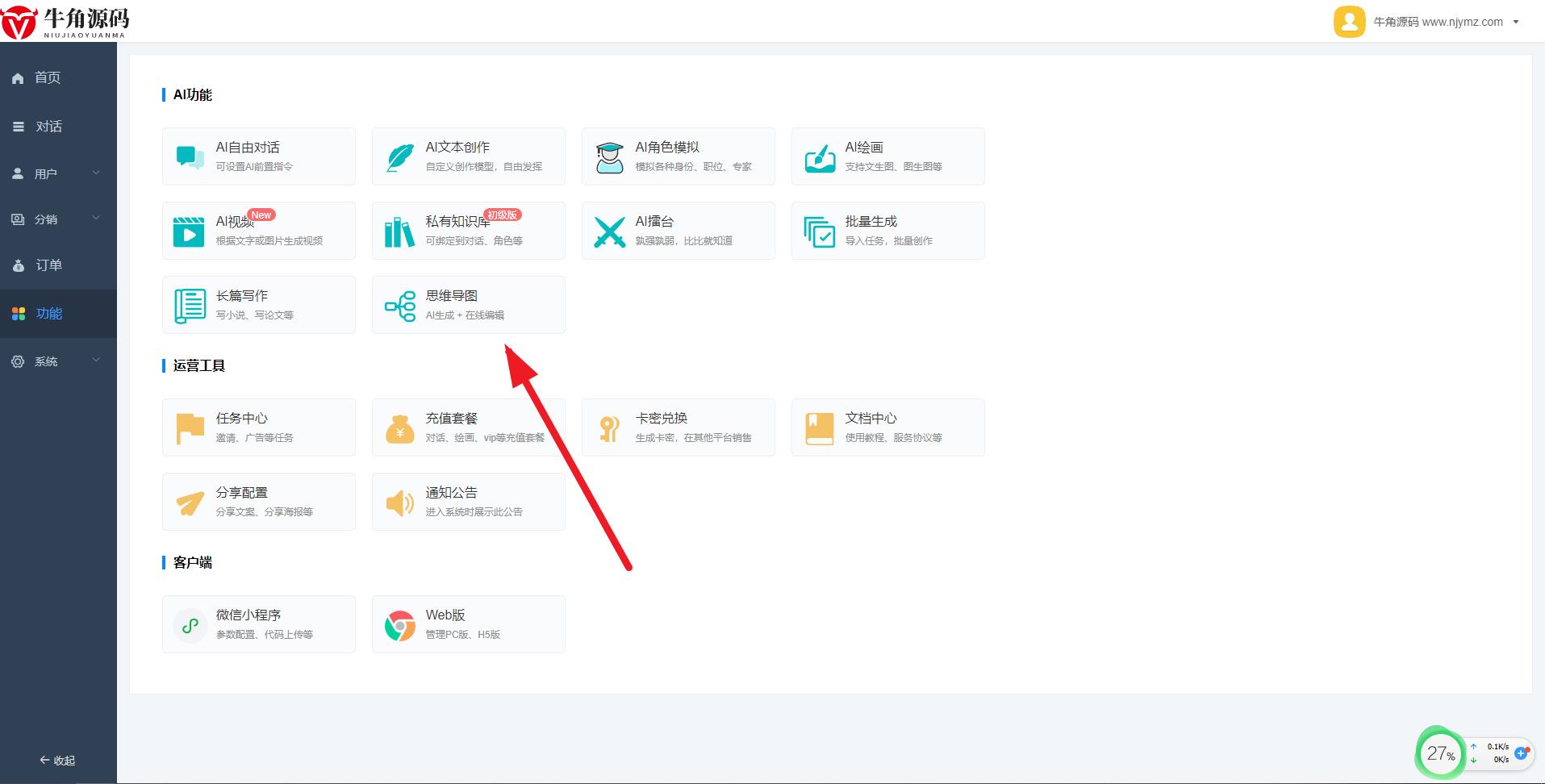Click the 私有知识库 books icon
Screen dimensions: 1545x784
click(399, 231)
